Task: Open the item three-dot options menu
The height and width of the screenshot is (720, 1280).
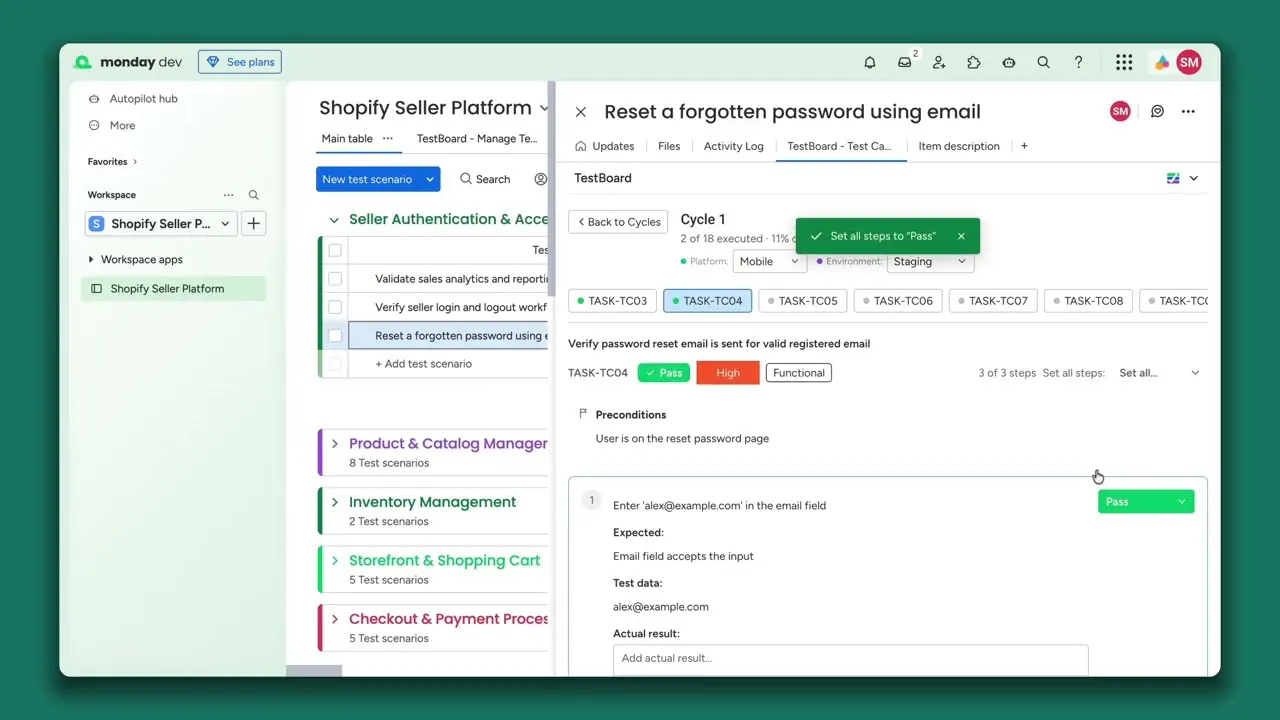Action: point(1188,111)
